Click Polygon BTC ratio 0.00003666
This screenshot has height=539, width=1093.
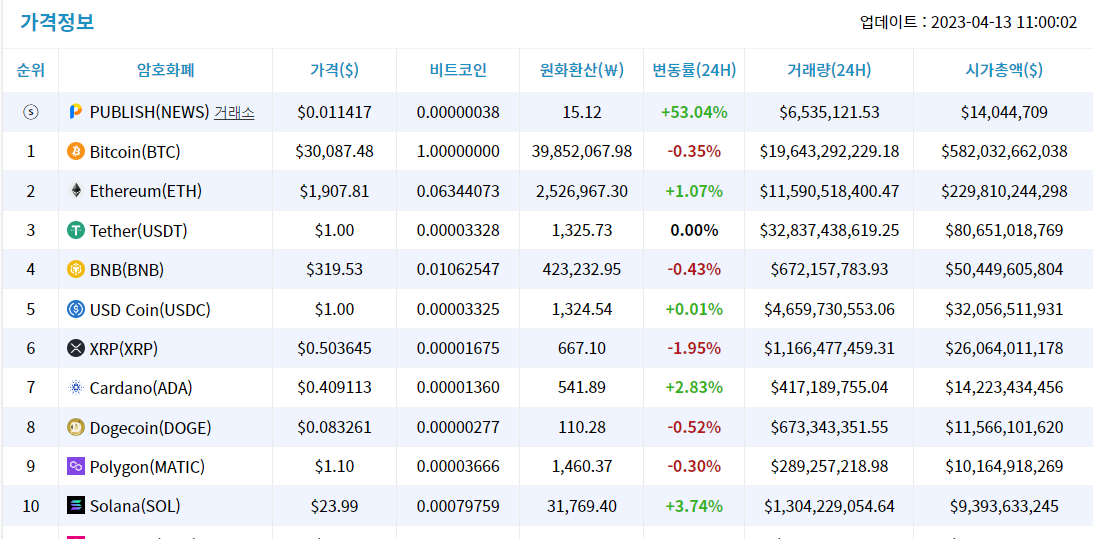tap(458, 466)
